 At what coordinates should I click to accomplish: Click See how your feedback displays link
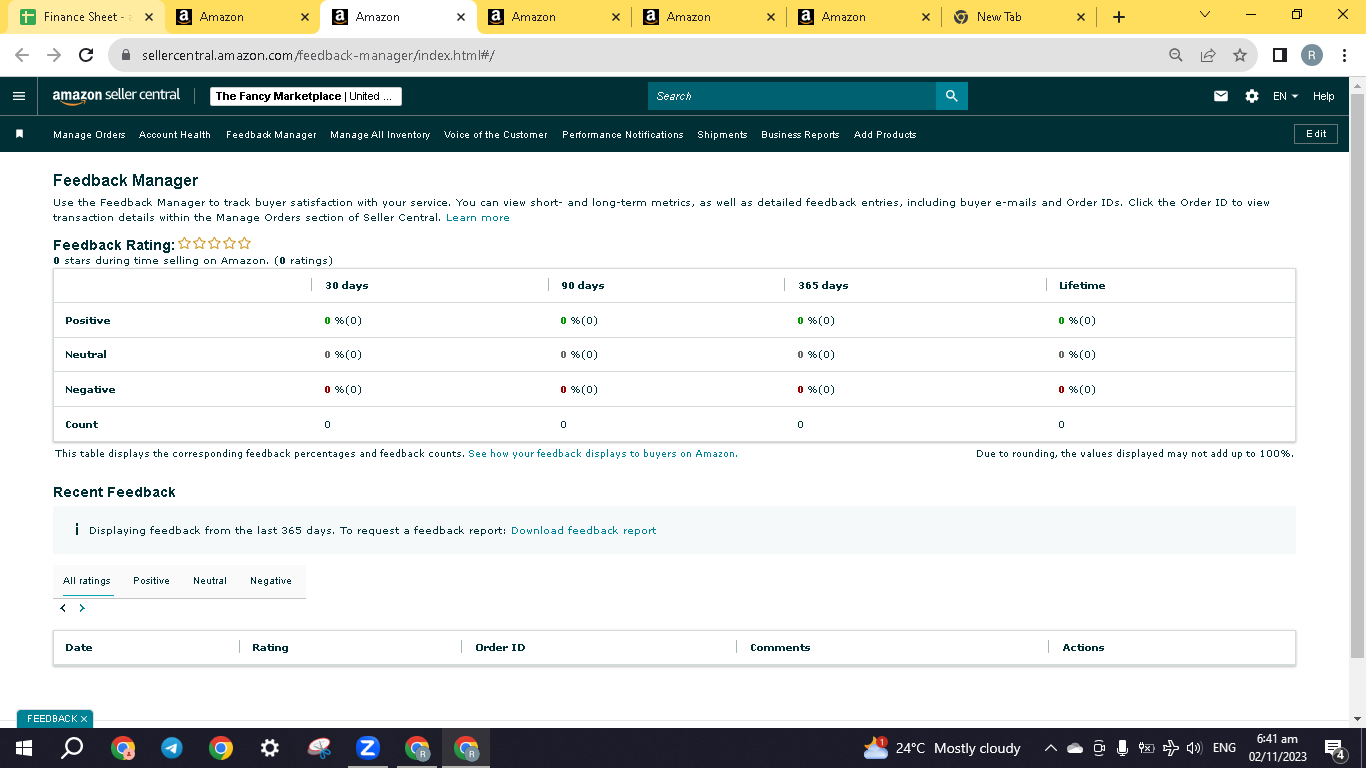point(603,454)
